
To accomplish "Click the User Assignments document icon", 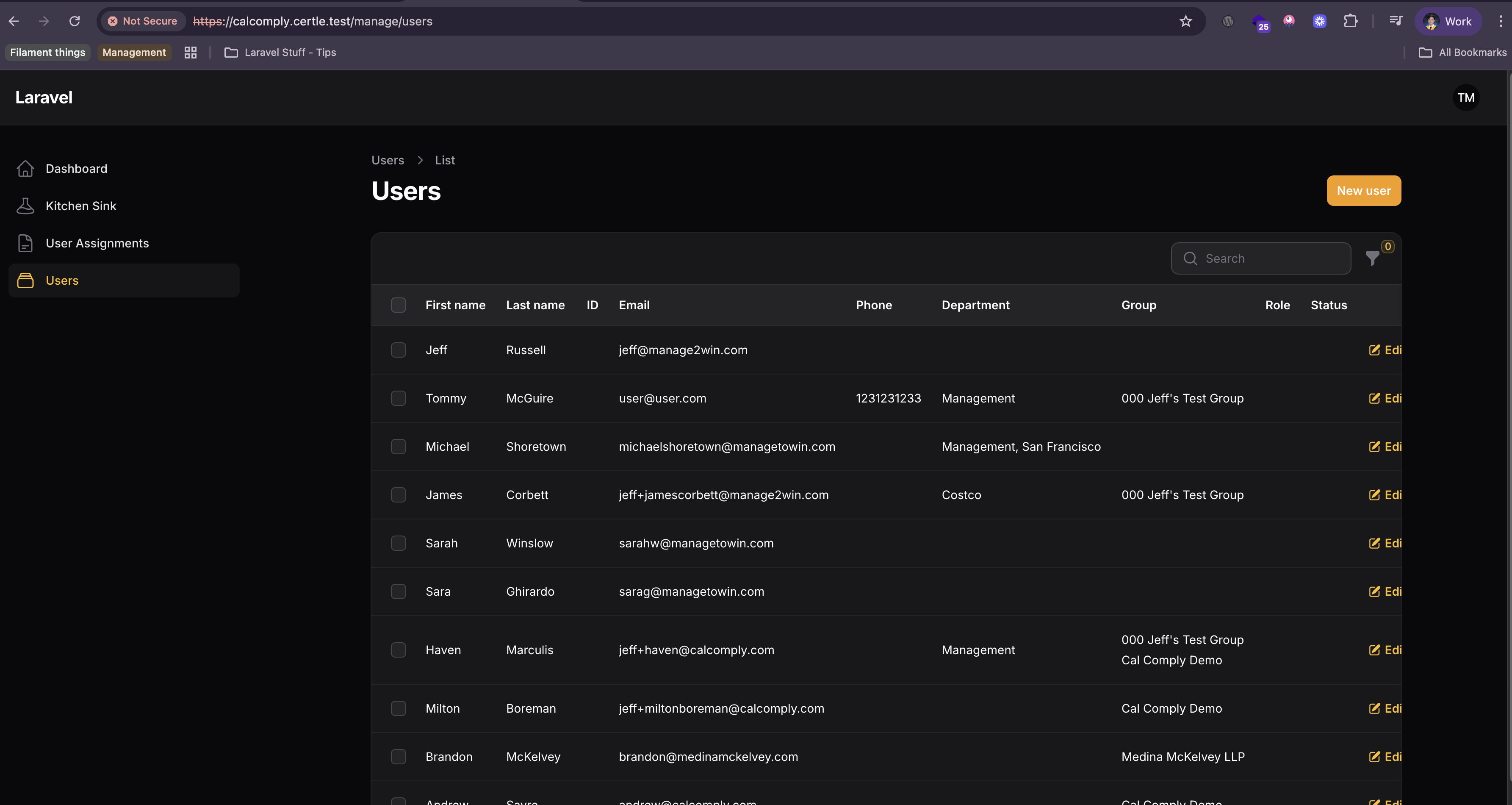I will pos(25,243).
